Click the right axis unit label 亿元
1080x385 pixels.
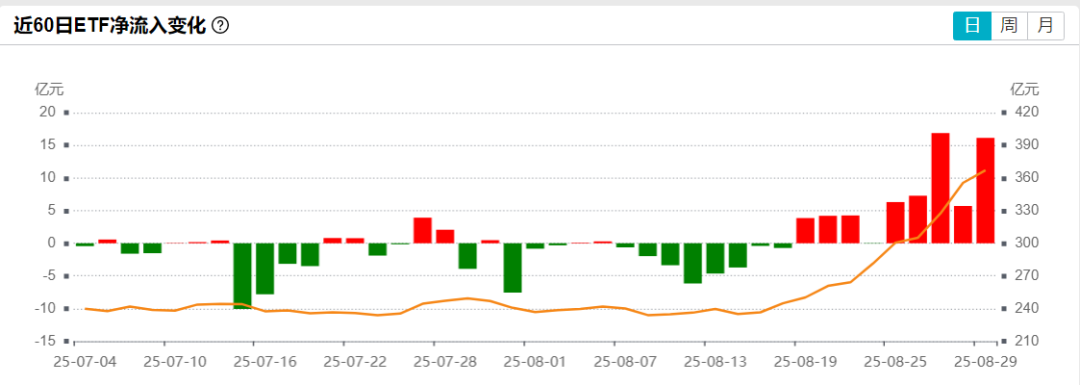pos(1024,89)
